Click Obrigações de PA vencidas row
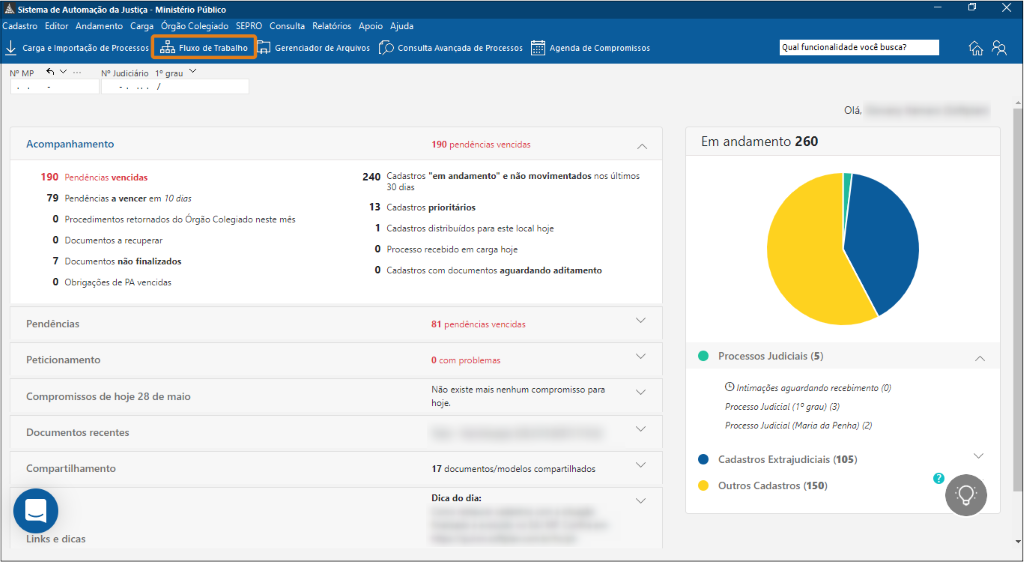Image resolution: width=1024 pixels, height=562 pixels. (x=112, y=282)
